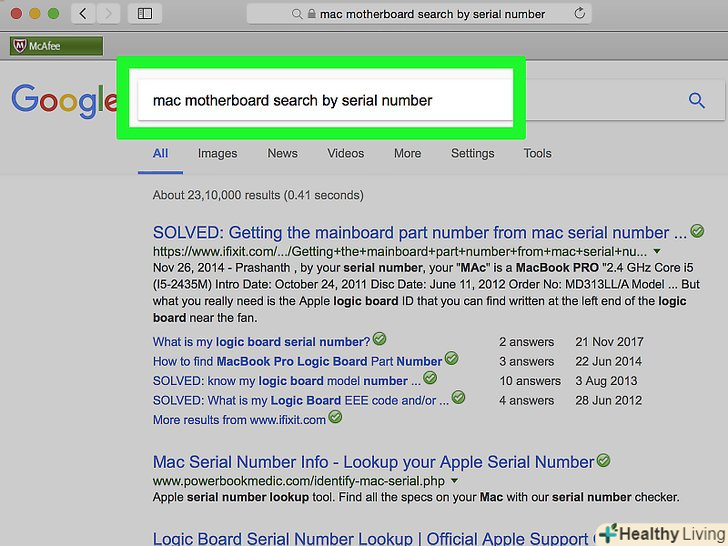Click checkmark beside MacBook Pro Logic Board link
728x546 pixels.
coord(451,358)
